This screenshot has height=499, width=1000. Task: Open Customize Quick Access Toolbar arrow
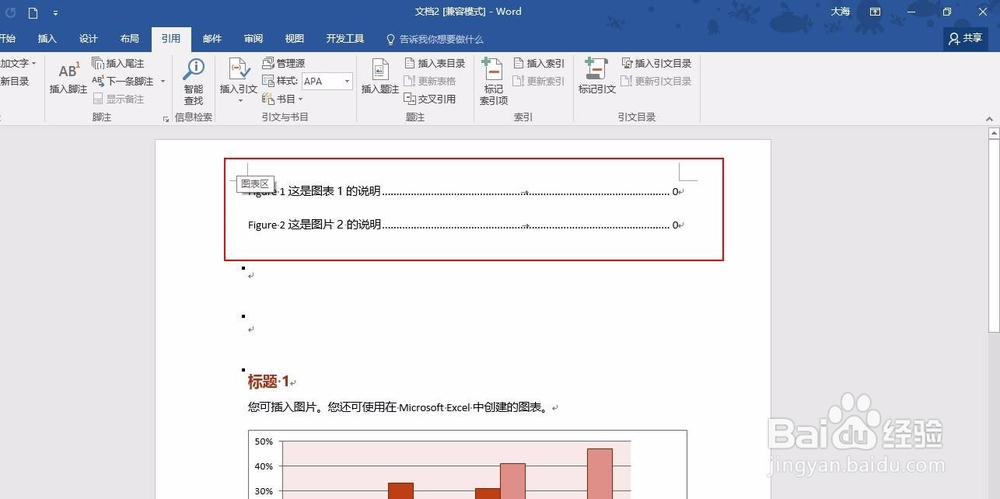[55, 13]
